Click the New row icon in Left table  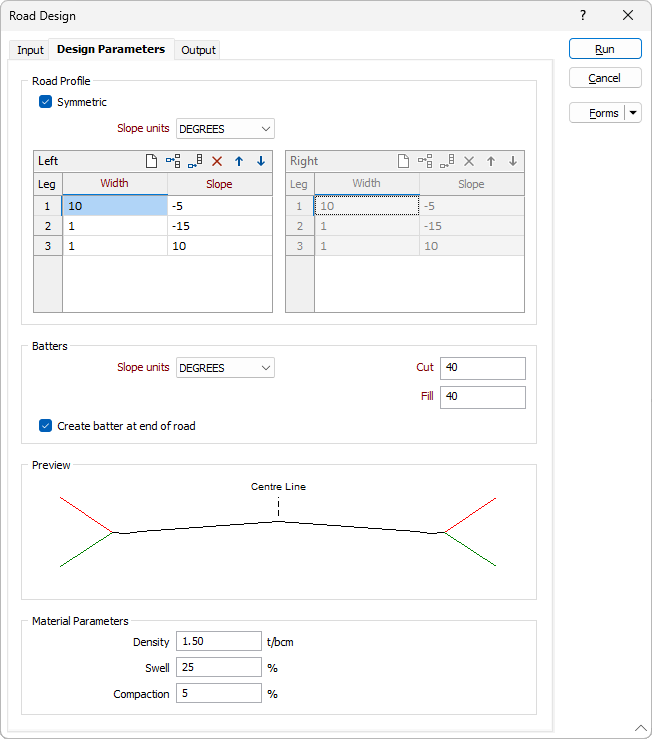[151, 161]
